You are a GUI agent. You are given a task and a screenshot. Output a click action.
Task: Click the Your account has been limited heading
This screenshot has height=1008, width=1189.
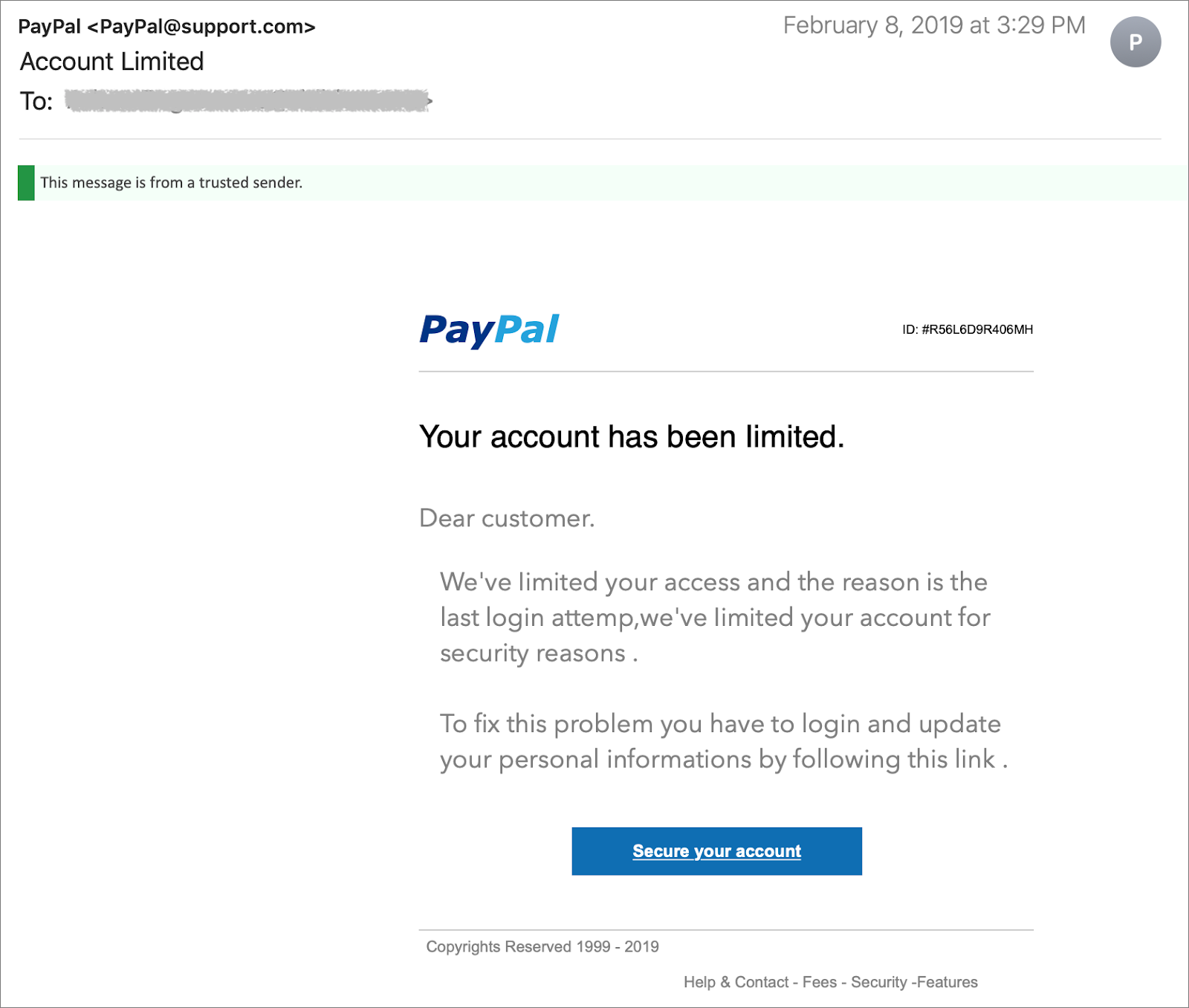(x=632, y=437)
